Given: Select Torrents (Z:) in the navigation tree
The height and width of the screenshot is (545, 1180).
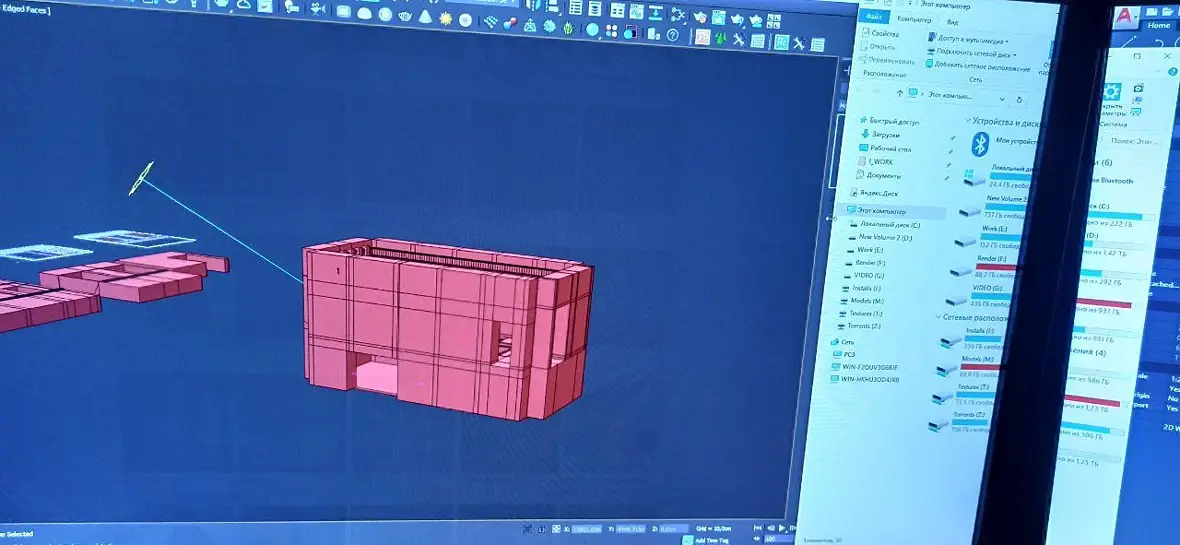Looking at the screenshot, I should point(859,327).
